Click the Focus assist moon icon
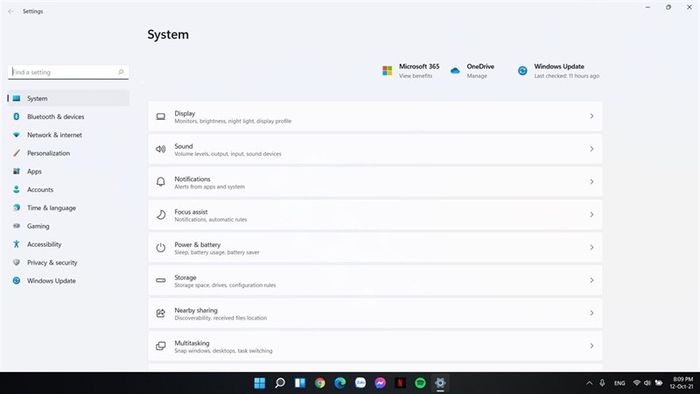Screen dimensions: 700x394 161,215
